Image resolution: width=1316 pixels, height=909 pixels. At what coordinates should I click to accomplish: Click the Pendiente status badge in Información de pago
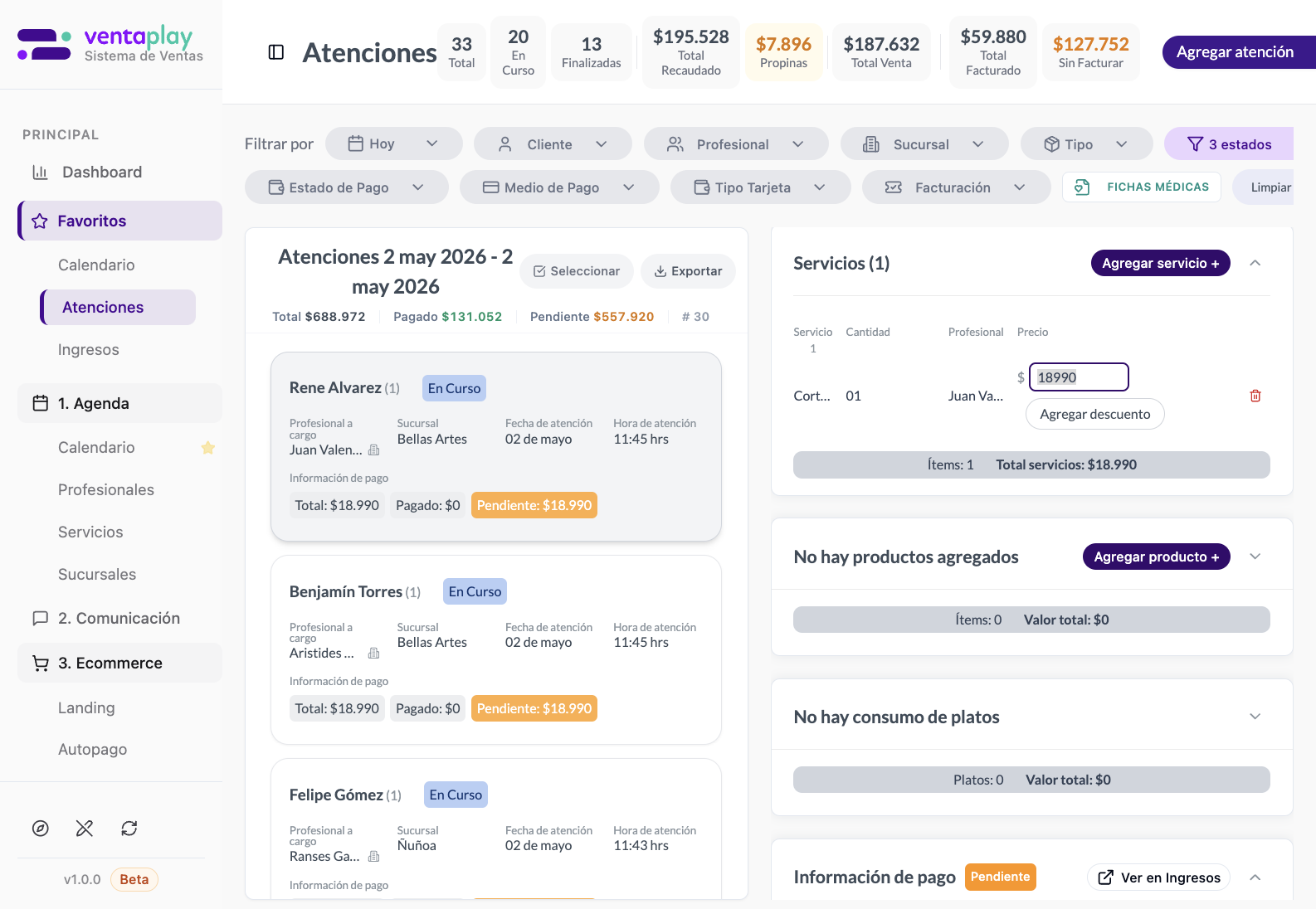pos(1001,877)
